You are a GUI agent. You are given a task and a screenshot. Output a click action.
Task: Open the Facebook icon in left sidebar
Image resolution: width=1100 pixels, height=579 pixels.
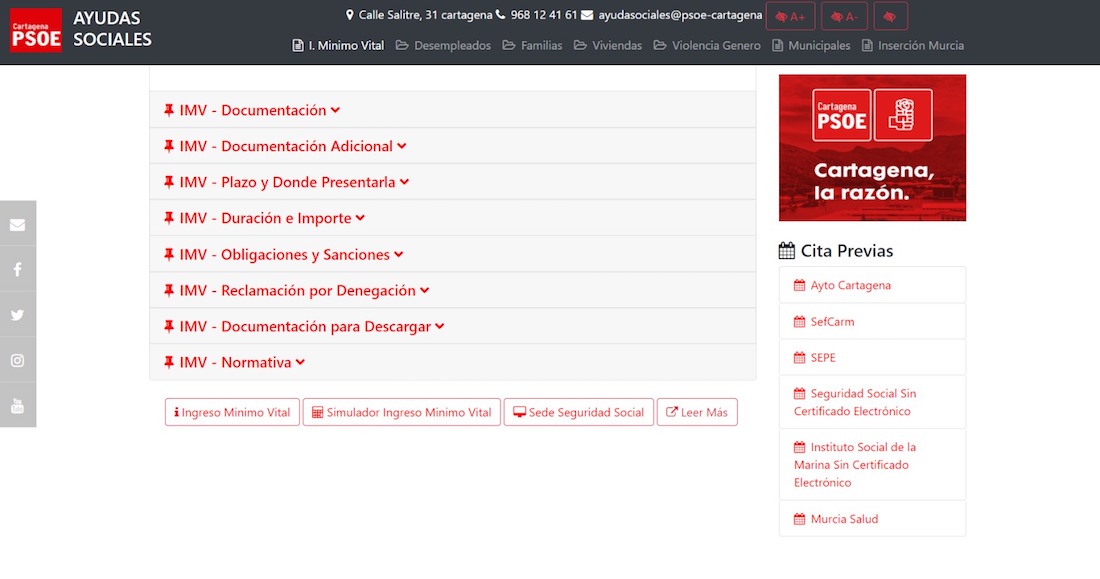pyautogui.click(x=17, y=270)
